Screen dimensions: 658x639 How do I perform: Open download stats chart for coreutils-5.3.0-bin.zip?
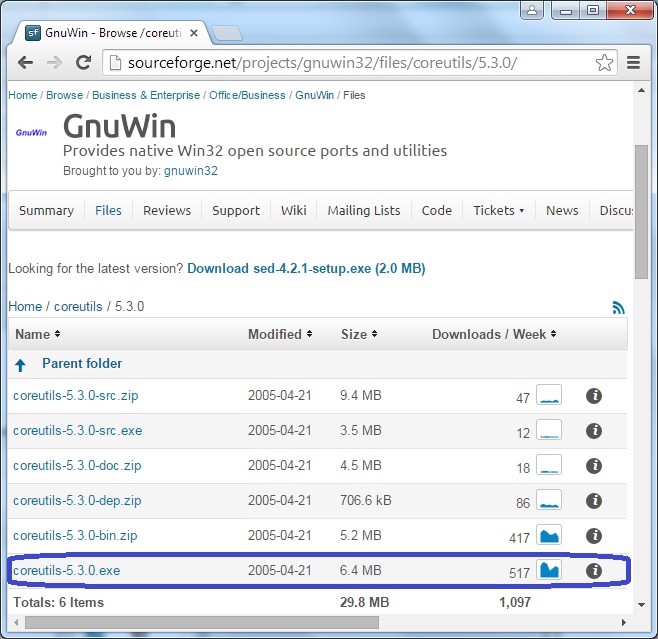click(x=549, y=535)
